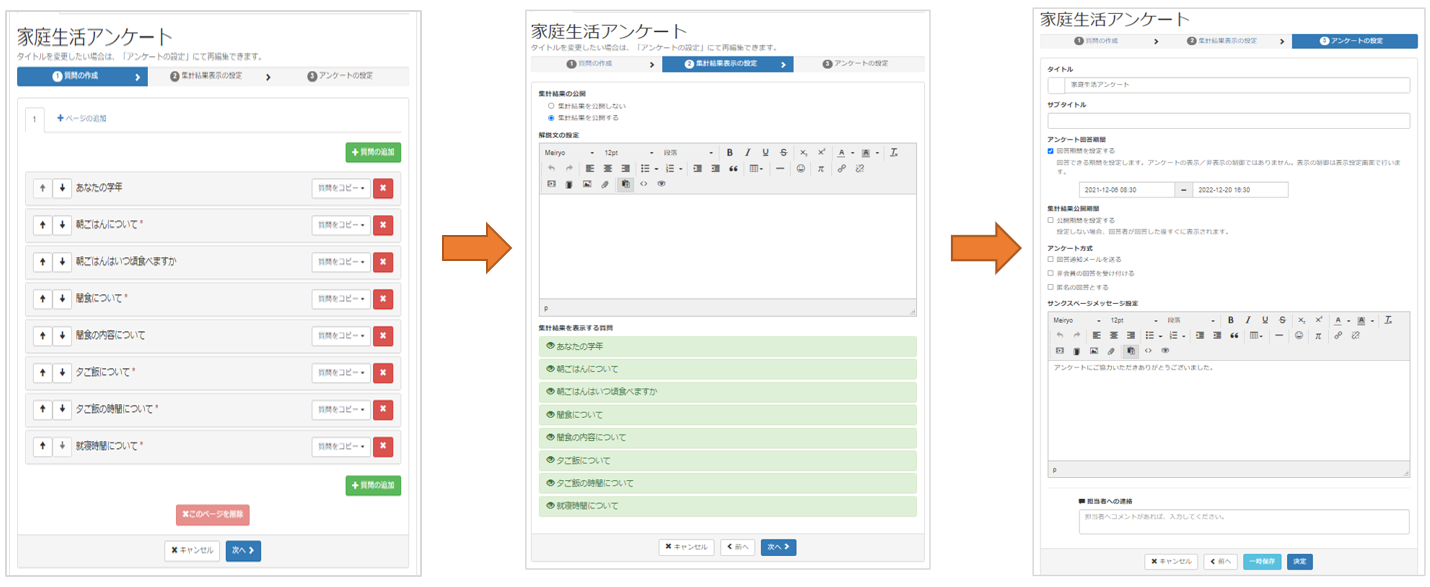1430x587 pixels.
Task: Select 集計結果を公開しない radio option
Action: click(551, 105)
